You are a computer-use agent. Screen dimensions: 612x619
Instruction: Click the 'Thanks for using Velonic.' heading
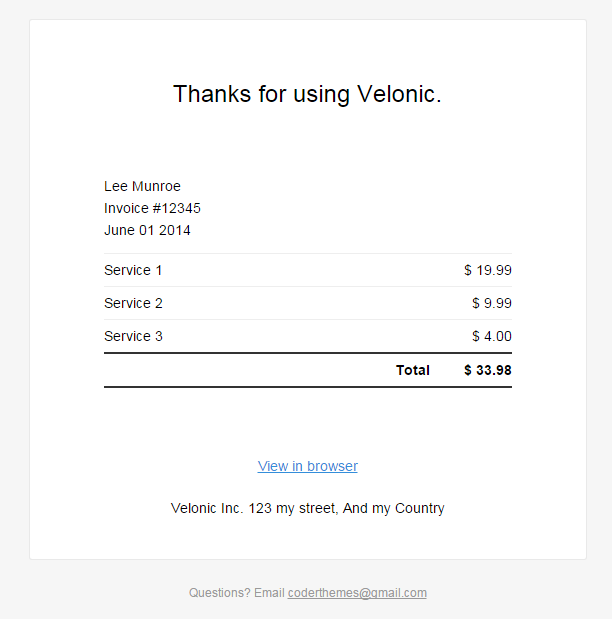click(307, 94)
